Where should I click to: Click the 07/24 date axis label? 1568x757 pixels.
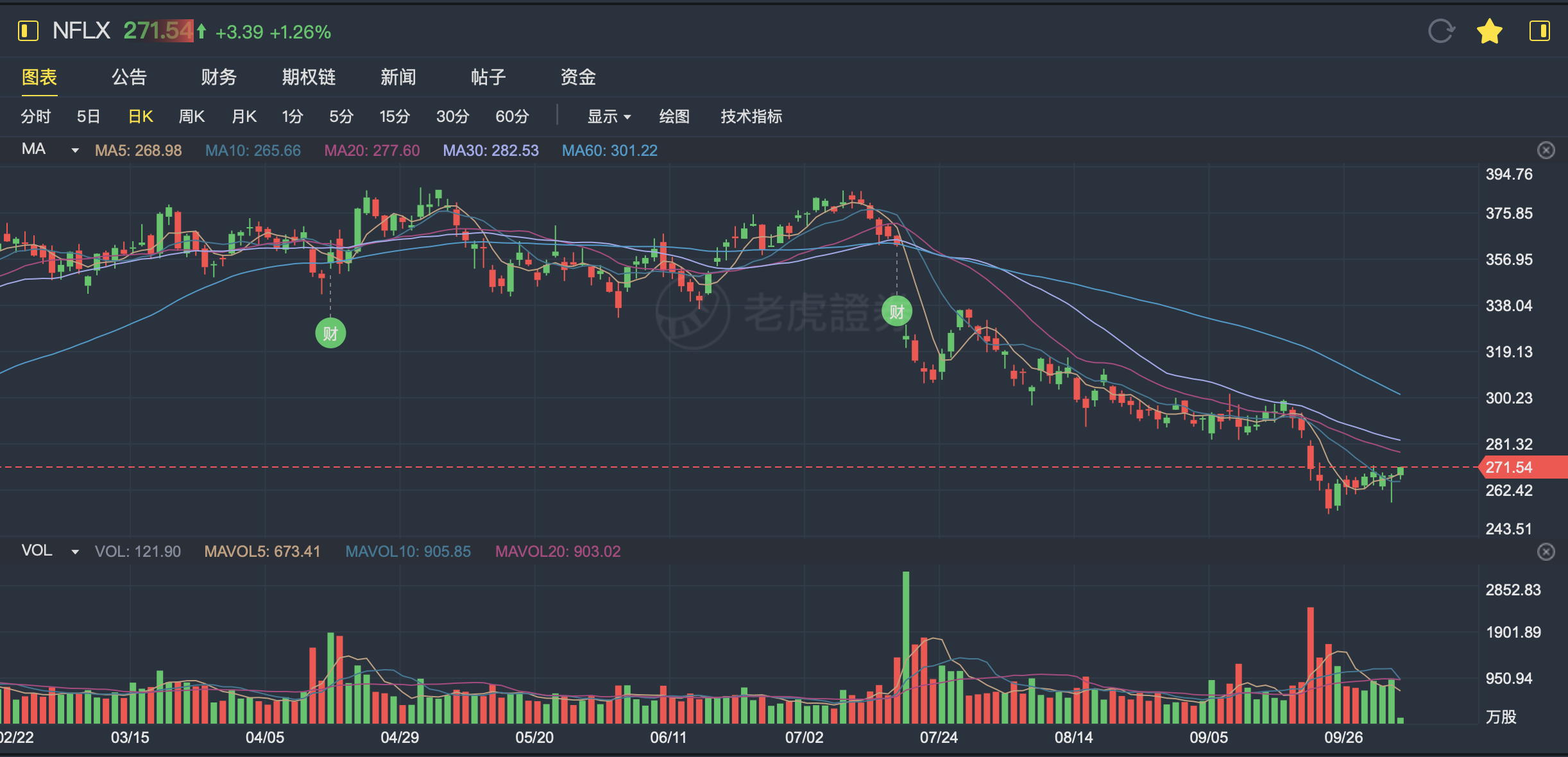pyautogui.click(x=939, y=737)
